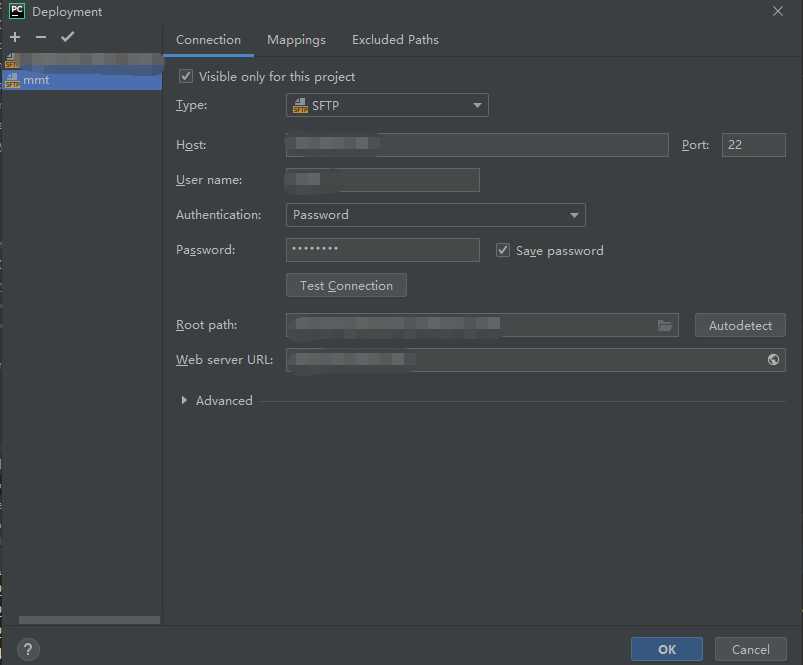This screenshot has width=803, height=665.
Task: Click the remove server minus icon
Action: (x=41, y=37)
